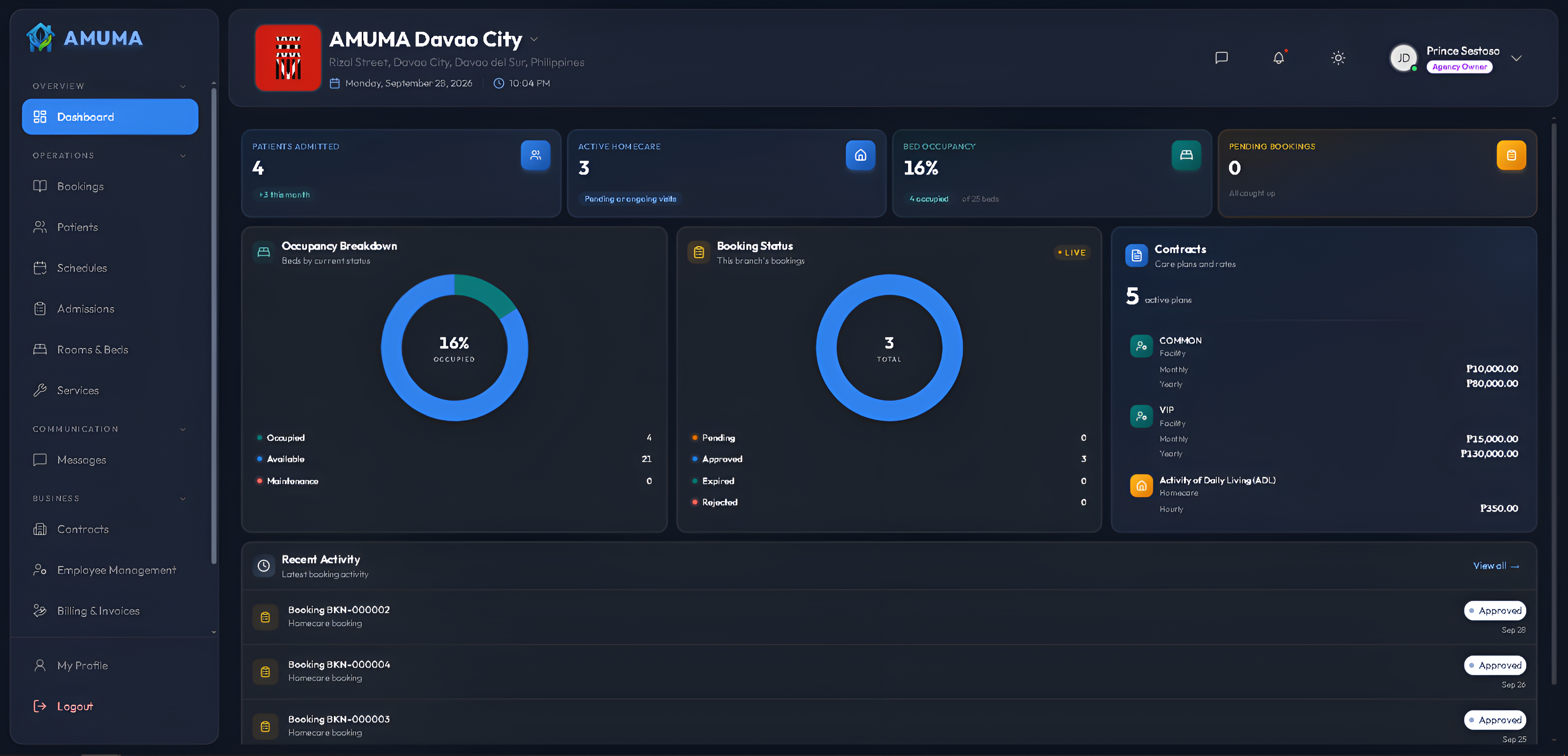This screenshot has height=756, width=1568.
Task: Click the Booking Status clipboard icon
Action: (x=699, y=252)
